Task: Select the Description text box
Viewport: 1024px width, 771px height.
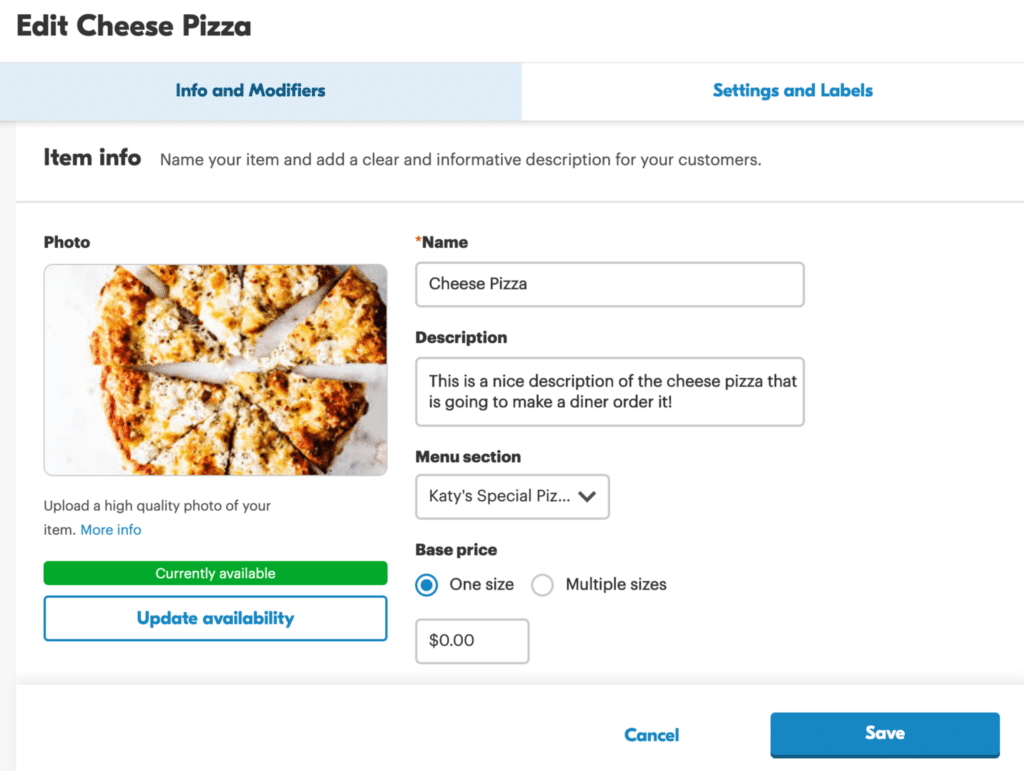Action: point(609,391)
